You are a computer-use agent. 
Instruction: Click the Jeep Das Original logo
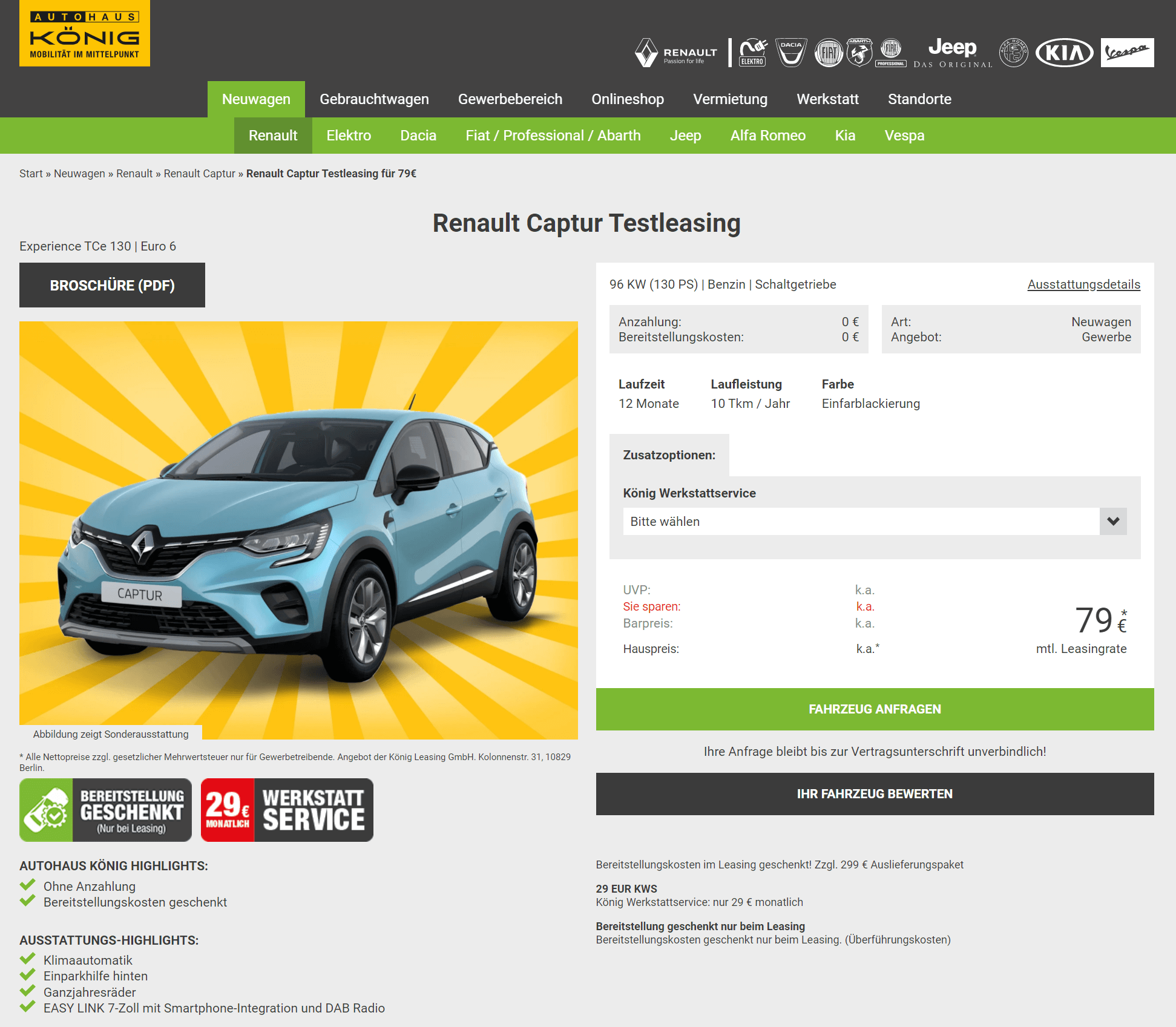pyautogui.click(x=953, y=53)
